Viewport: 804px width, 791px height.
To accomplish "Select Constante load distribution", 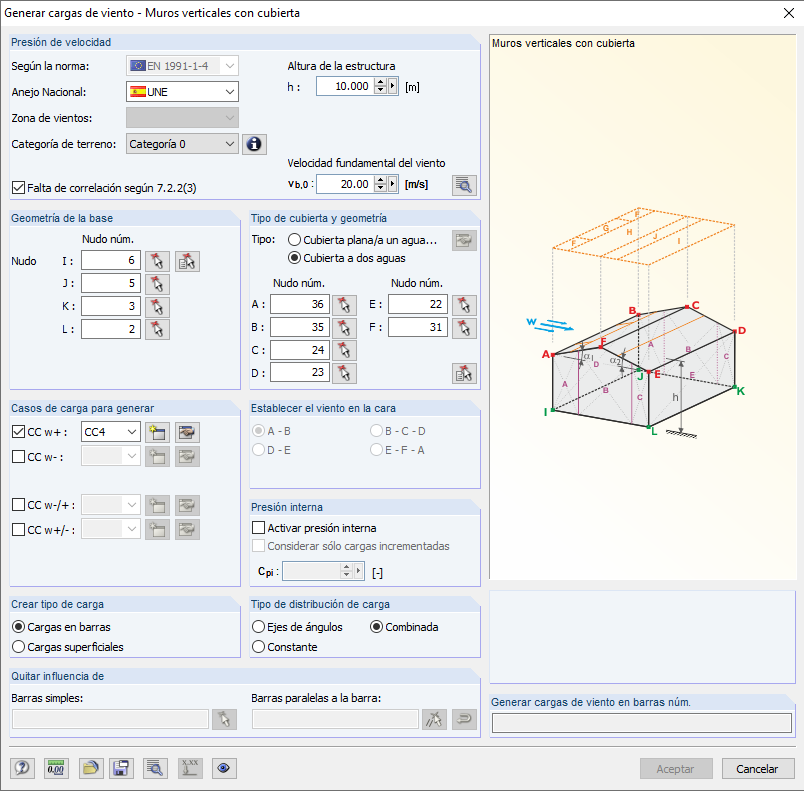I will pos(258,647).
